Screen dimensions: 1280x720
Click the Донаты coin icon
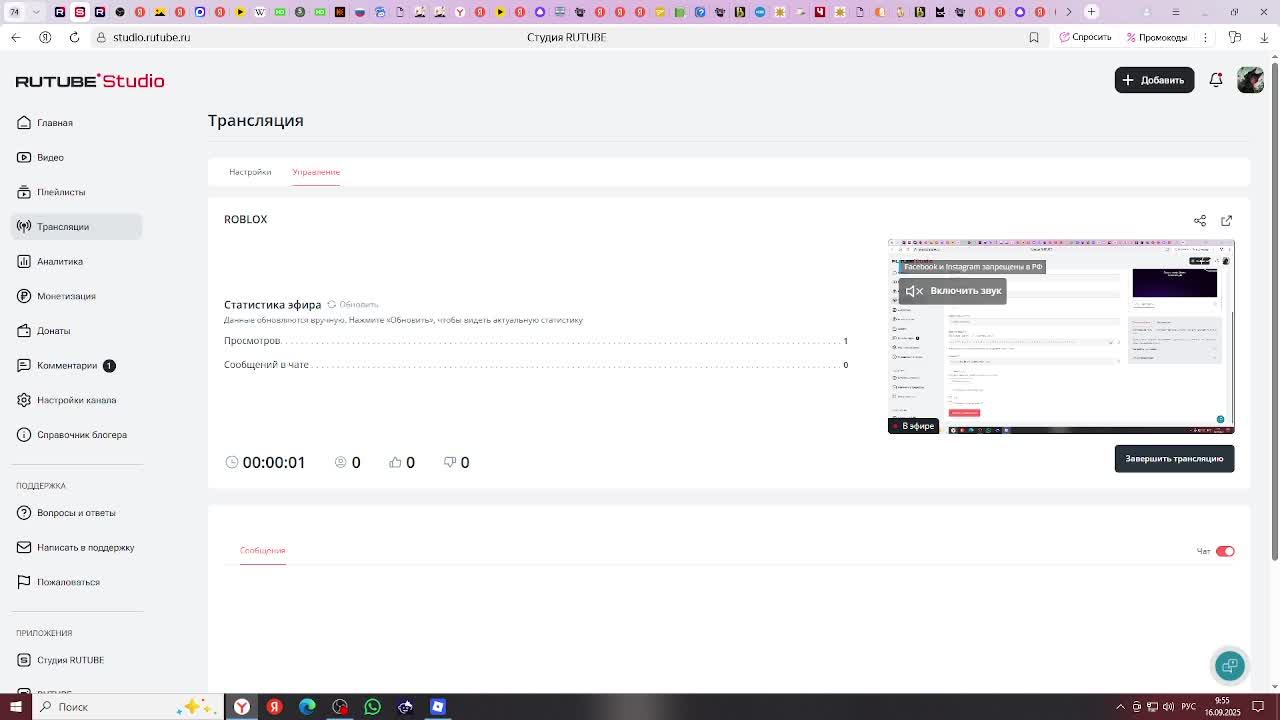24,331
